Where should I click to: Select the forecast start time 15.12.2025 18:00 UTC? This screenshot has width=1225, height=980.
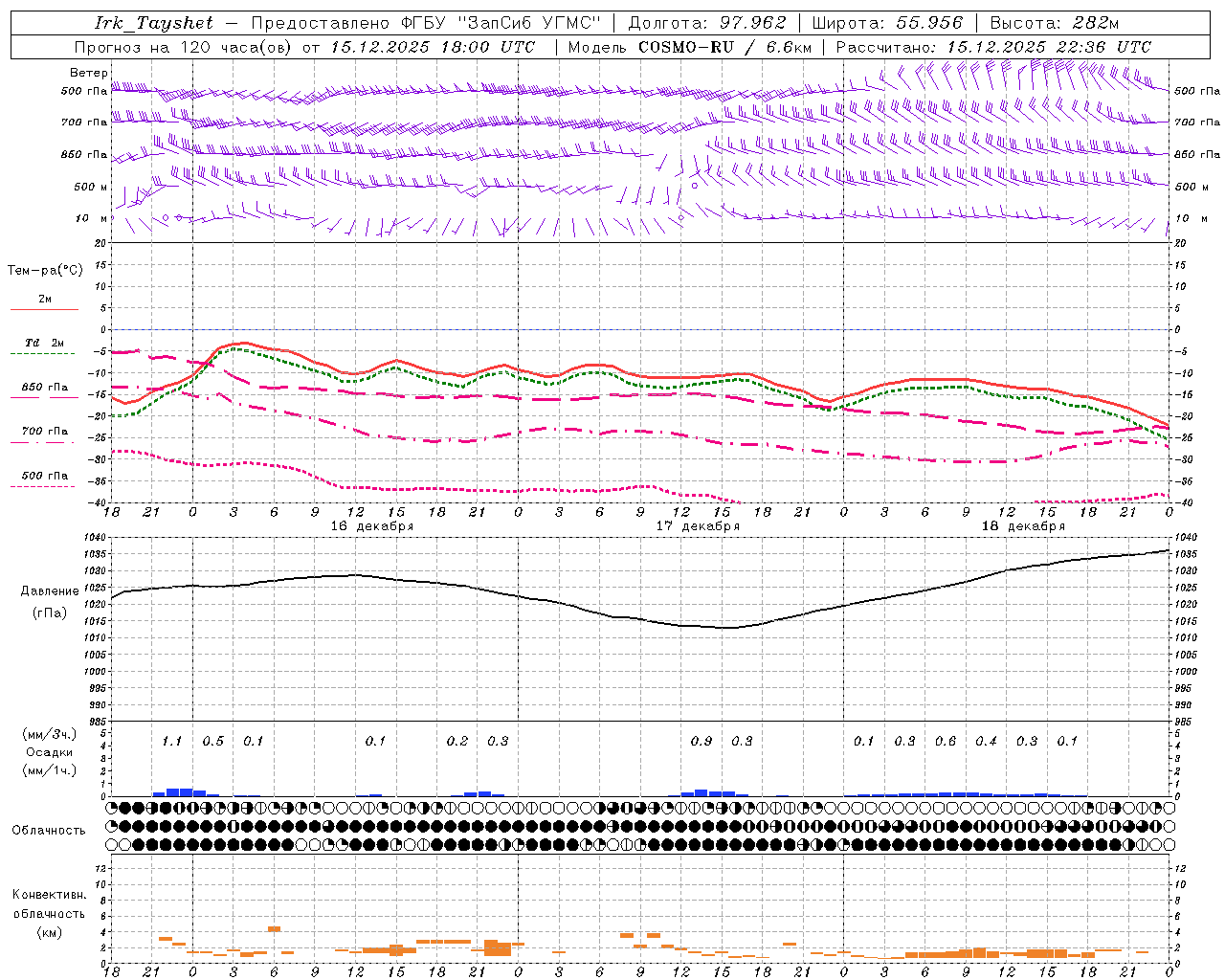click(x=433, y=47)
